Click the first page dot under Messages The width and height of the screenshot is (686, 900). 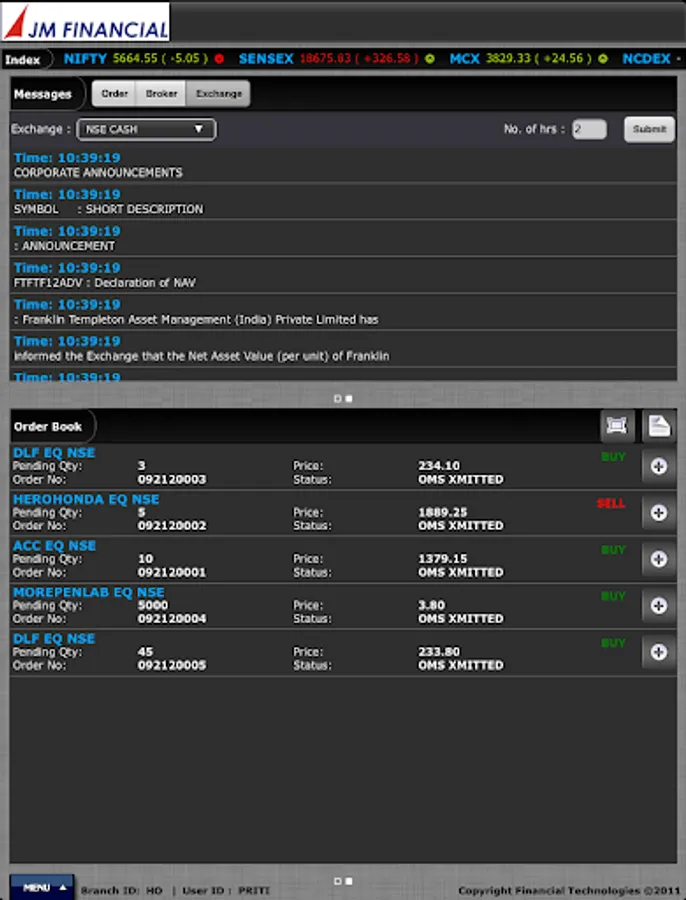338,398
